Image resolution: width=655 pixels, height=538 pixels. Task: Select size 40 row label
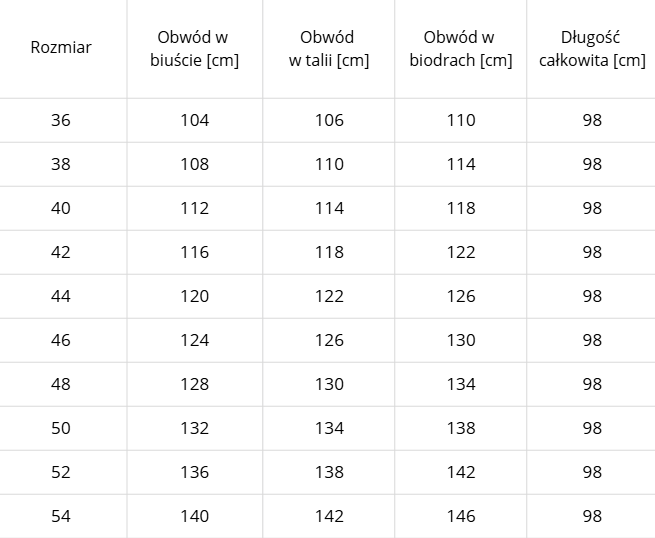pyautogui.click(x=61, y=208)
